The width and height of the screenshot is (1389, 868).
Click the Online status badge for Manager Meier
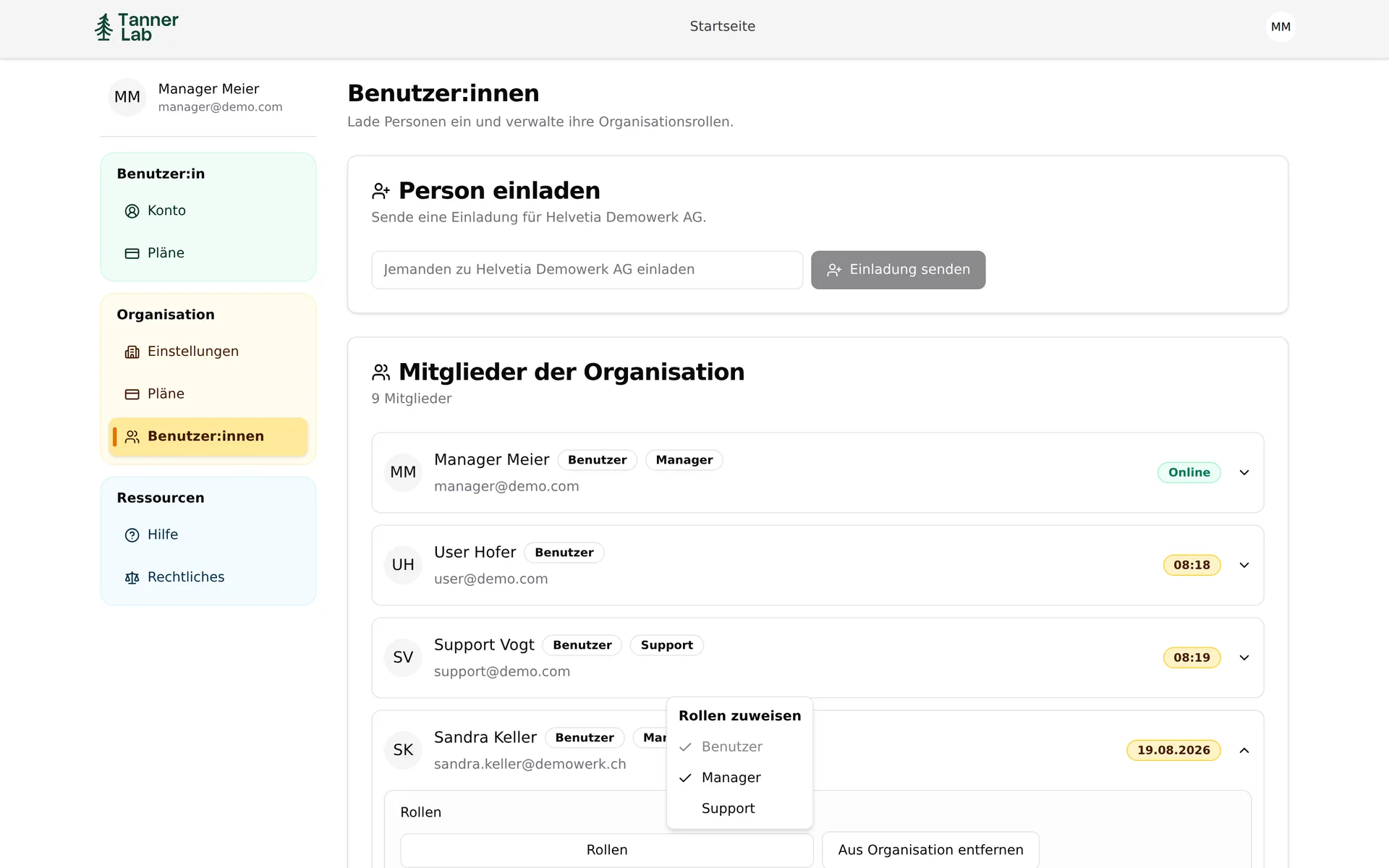tap(1189, 472)
